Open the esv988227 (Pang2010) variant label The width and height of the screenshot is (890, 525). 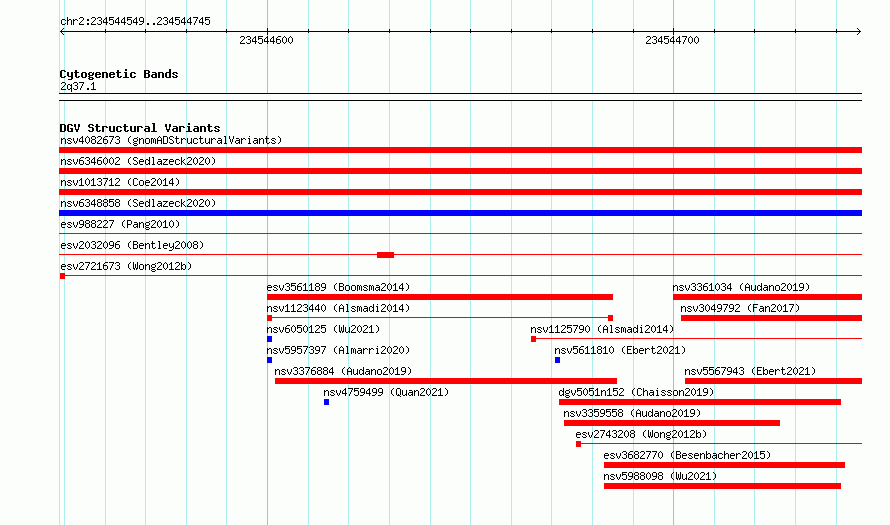tap(120, 224)
